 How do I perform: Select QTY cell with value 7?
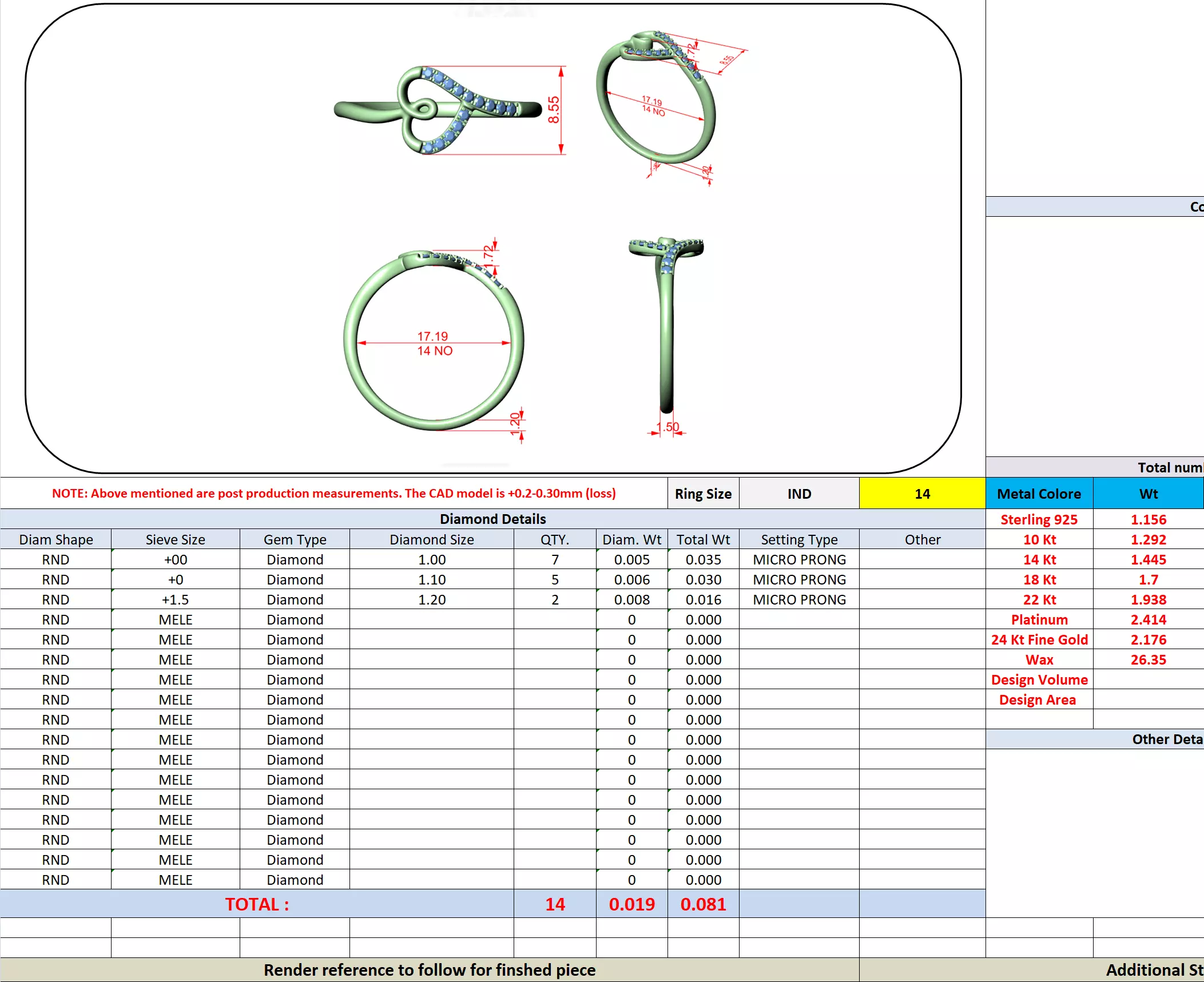click(x=554, y=559)
